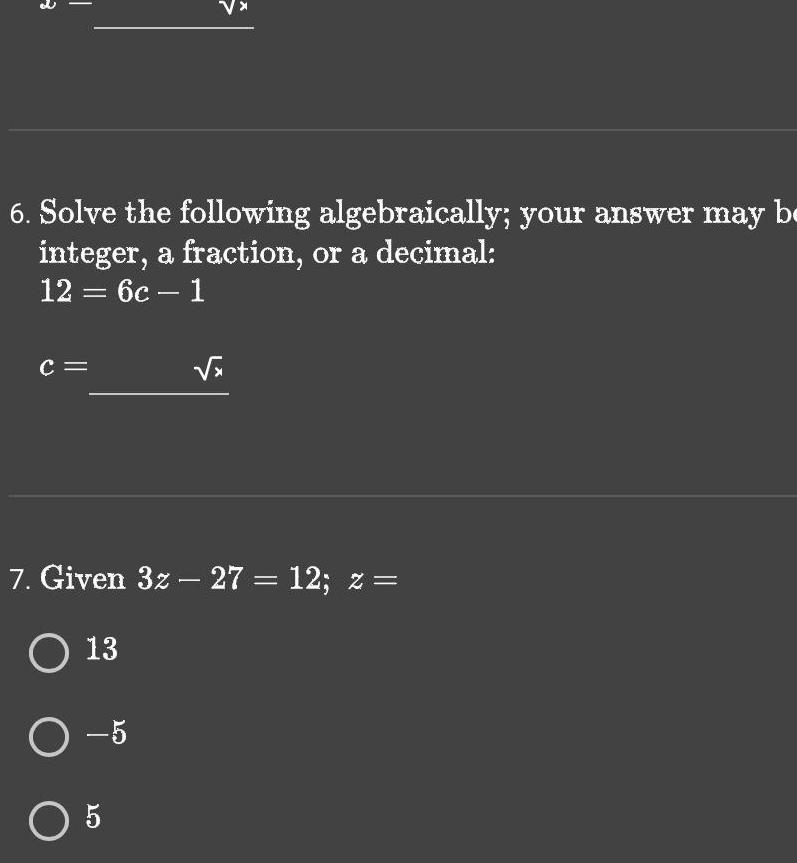
Task: Click question 6 instruction text
Action: (300, 230)
